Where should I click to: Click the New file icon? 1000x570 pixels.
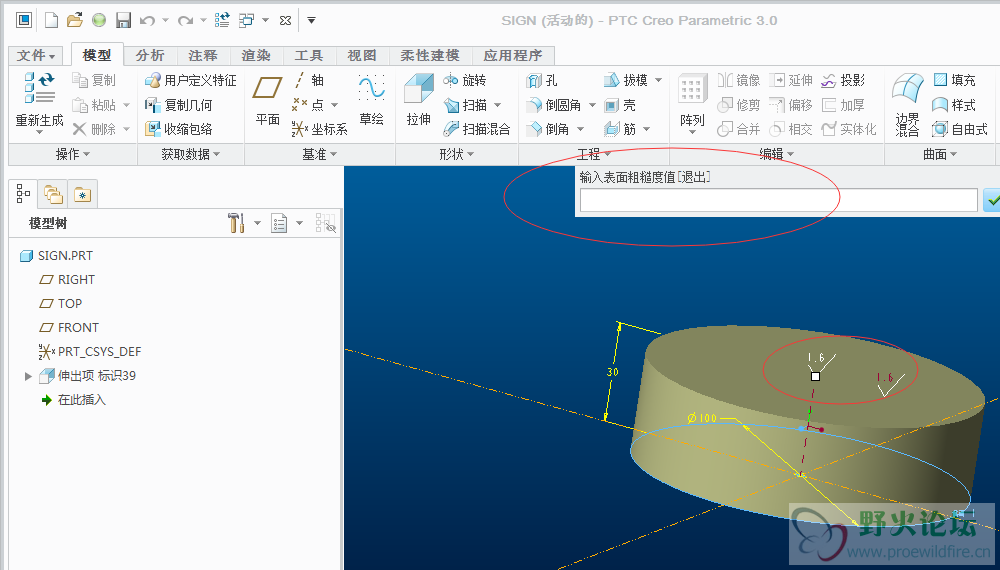point(51,20)
